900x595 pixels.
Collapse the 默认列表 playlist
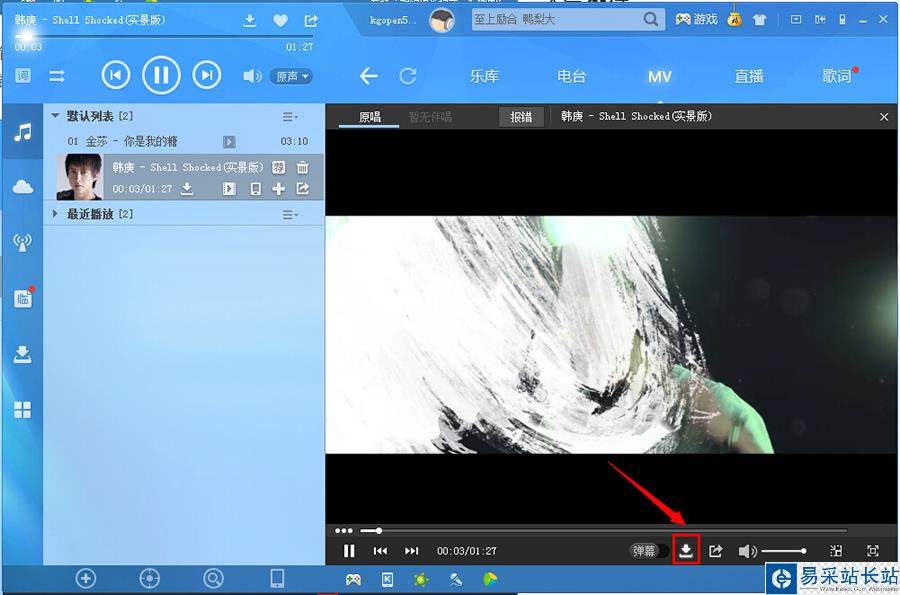[x=55, y=116]
